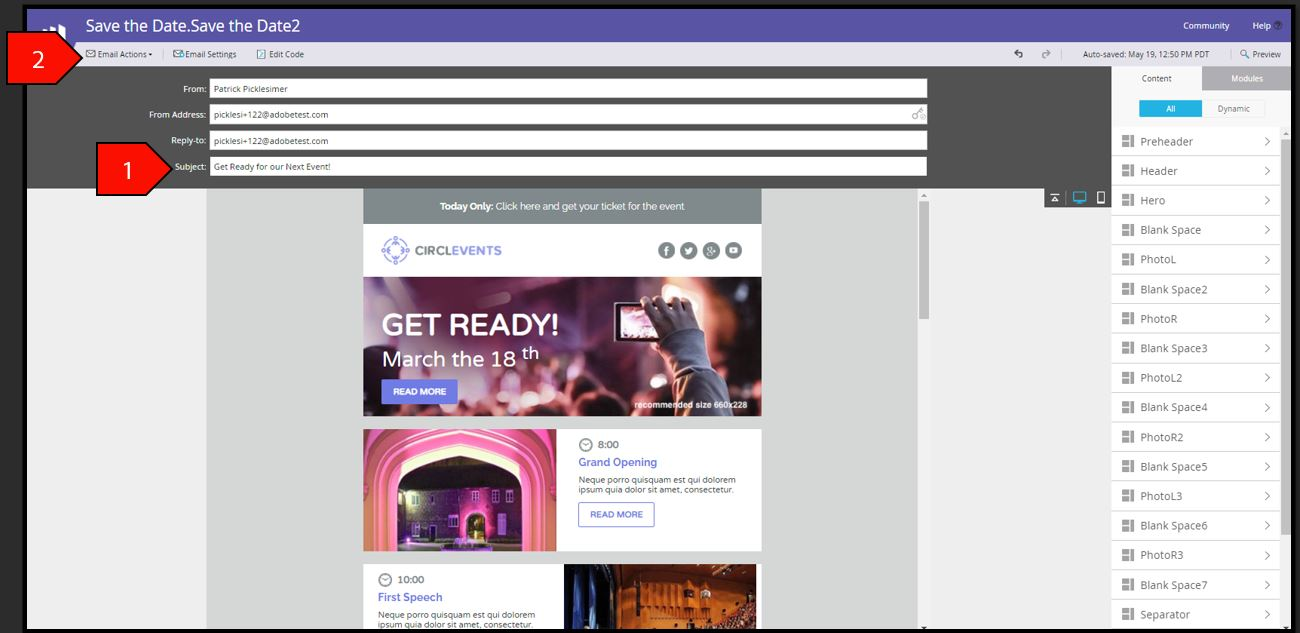Screen dimensions: 1300x633
Task: Expand the Header section chevron
Action: (x=1267, y=171)
